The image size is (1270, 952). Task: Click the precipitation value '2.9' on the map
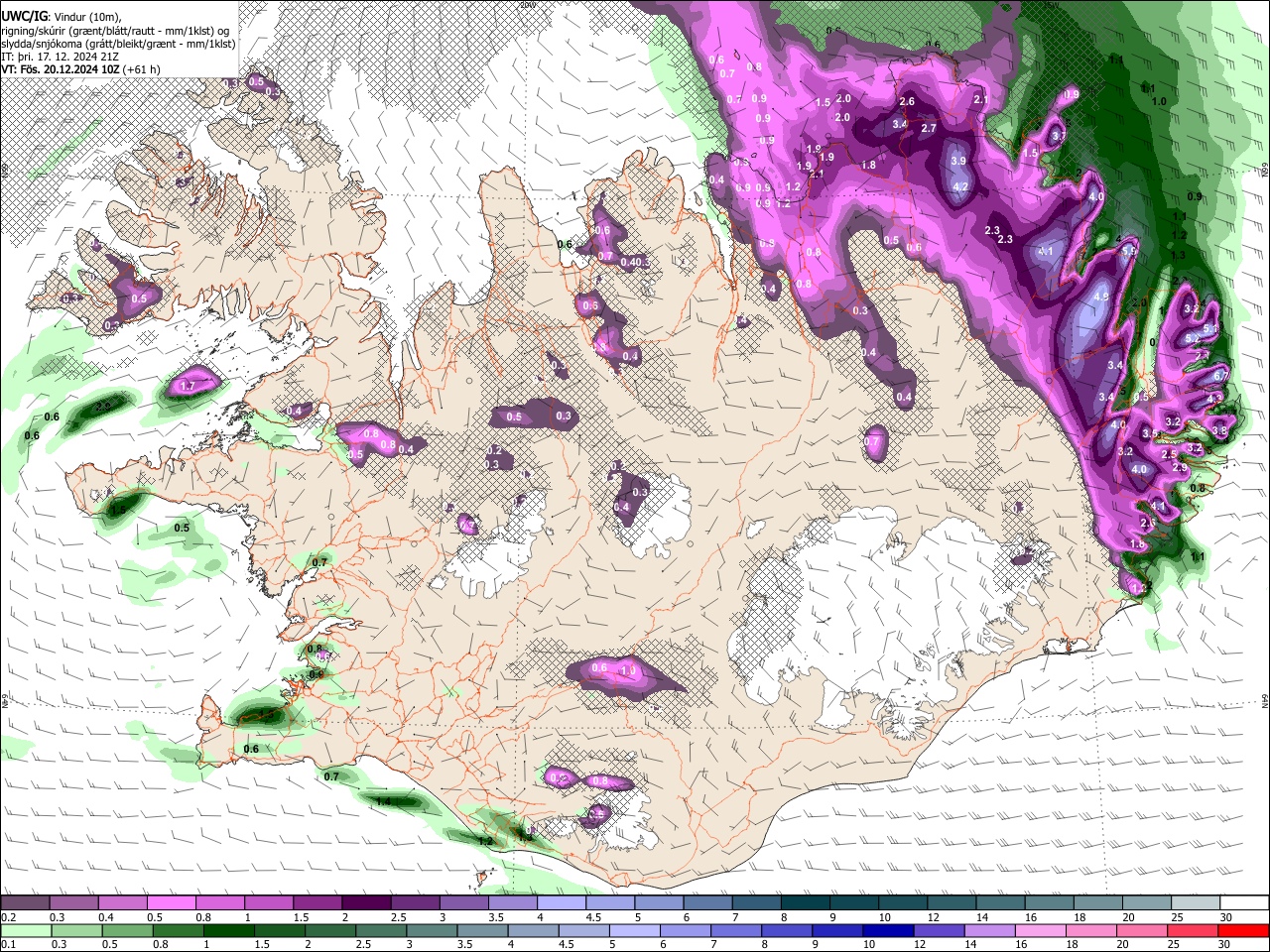click(1180, 467)
